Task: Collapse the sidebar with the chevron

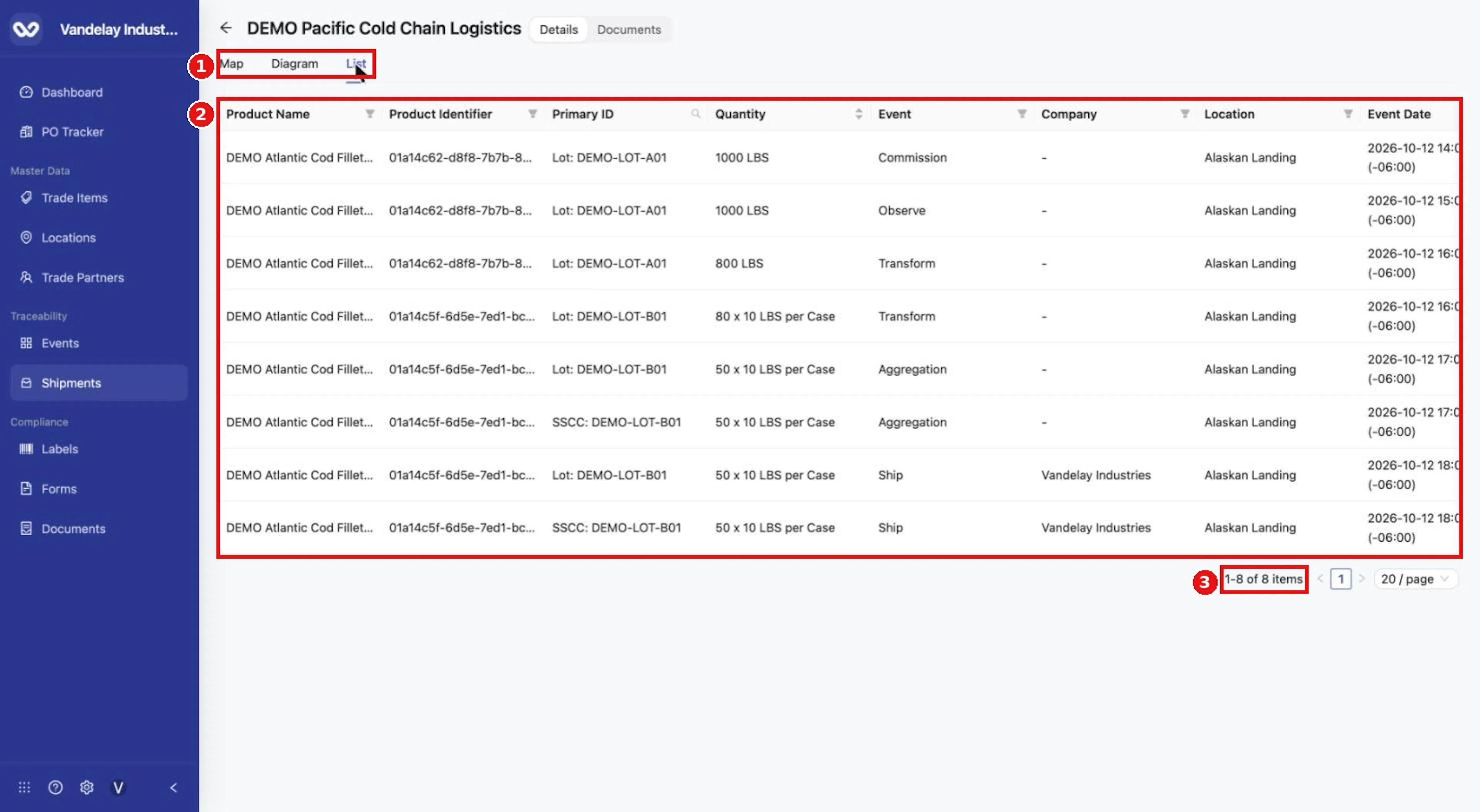Action: [173, 787]
